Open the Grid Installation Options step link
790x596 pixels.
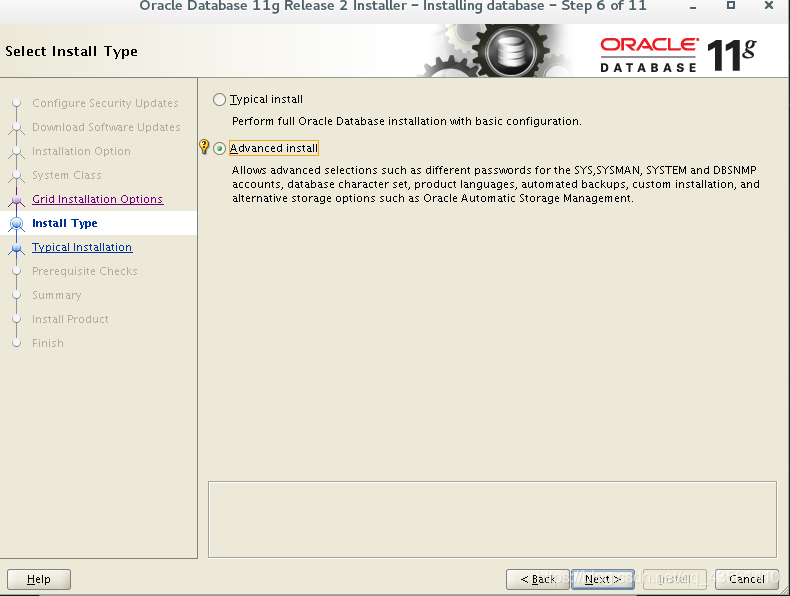click(x=98, y=199)
